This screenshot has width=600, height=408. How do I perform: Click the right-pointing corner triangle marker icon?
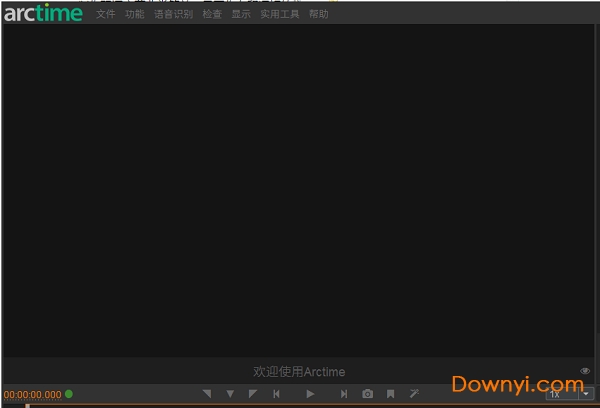pos(253,394)
